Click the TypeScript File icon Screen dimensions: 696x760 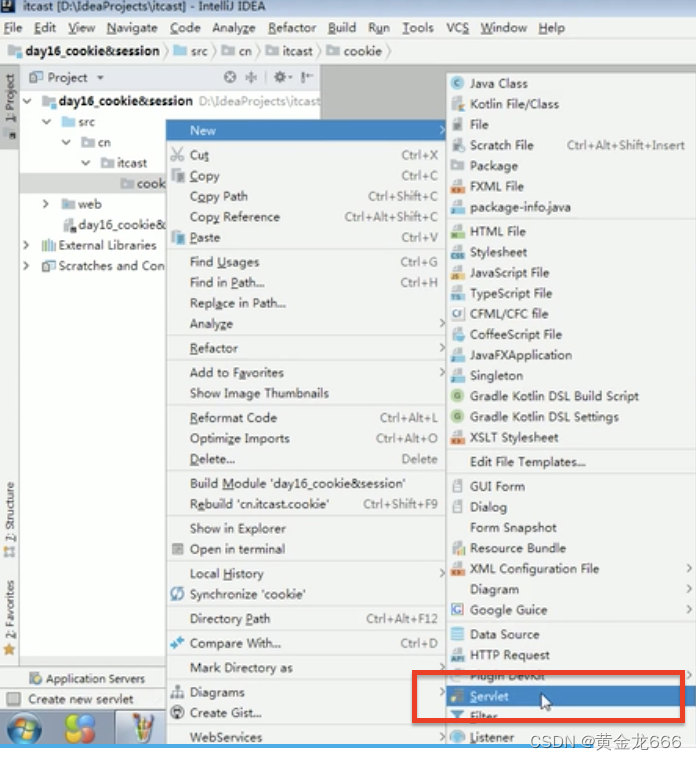click(457, 293)
